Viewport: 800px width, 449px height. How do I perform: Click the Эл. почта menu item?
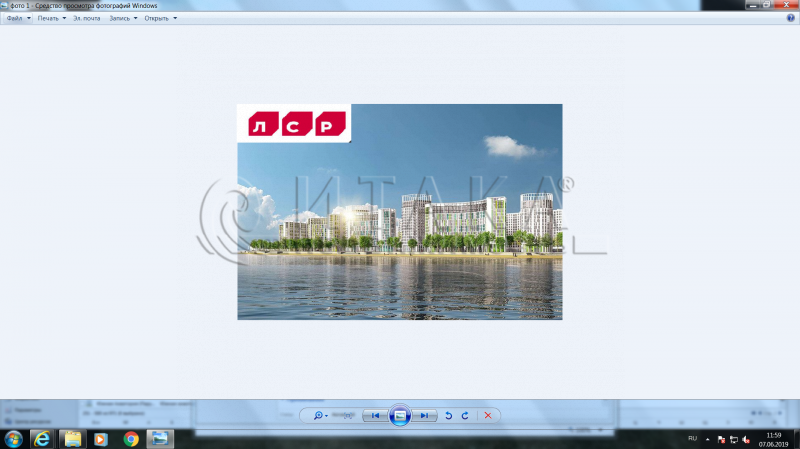87,18
